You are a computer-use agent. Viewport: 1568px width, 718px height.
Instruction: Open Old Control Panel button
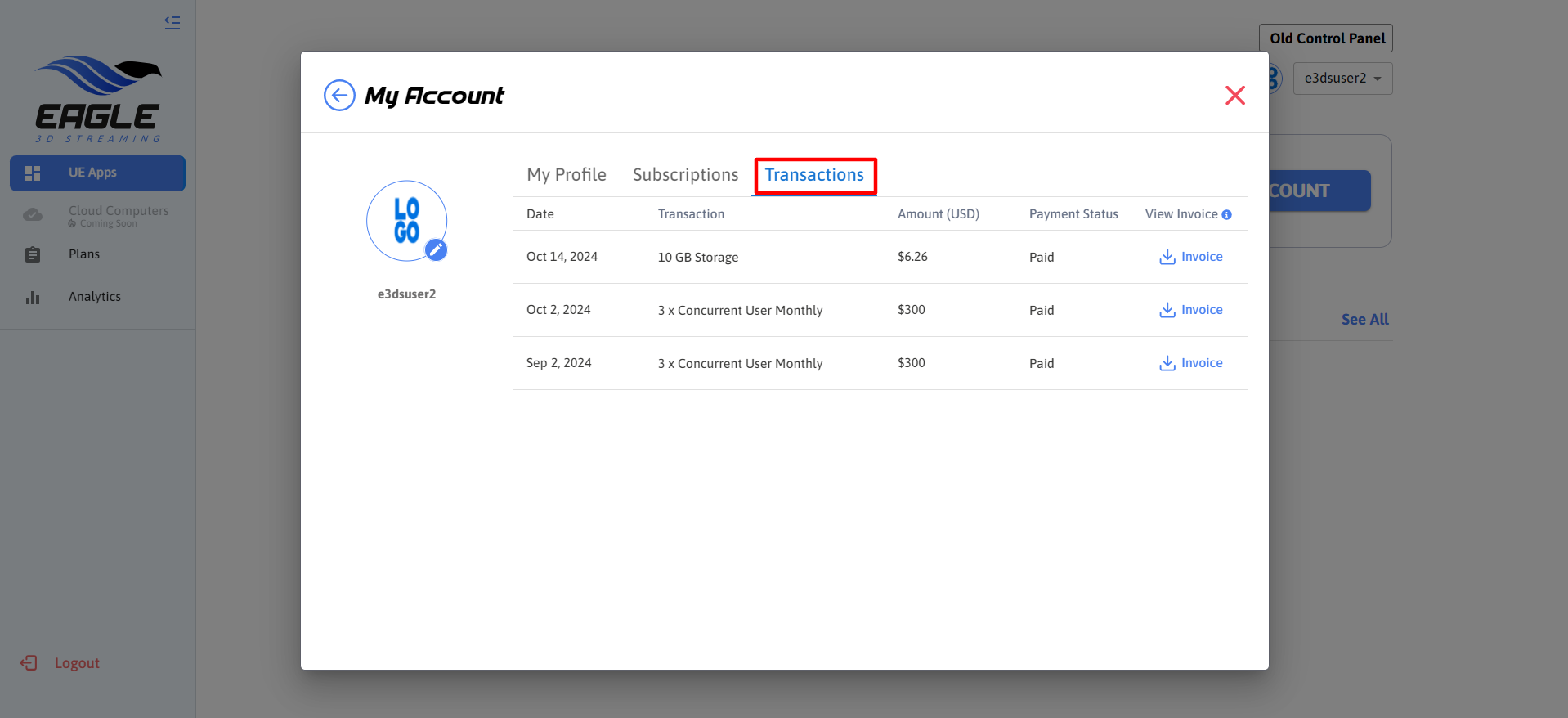1326,38
